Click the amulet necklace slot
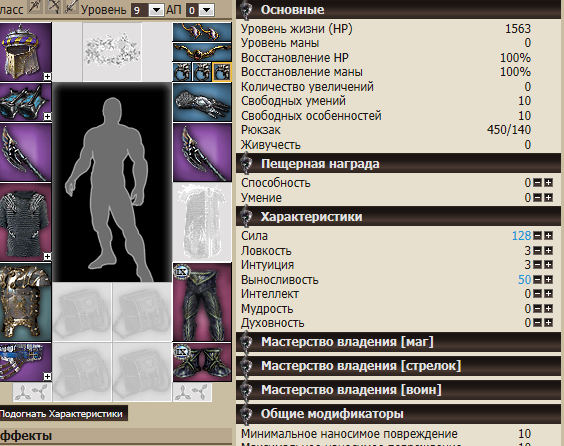This screenshot has width=564, height=446. point(202,52)
